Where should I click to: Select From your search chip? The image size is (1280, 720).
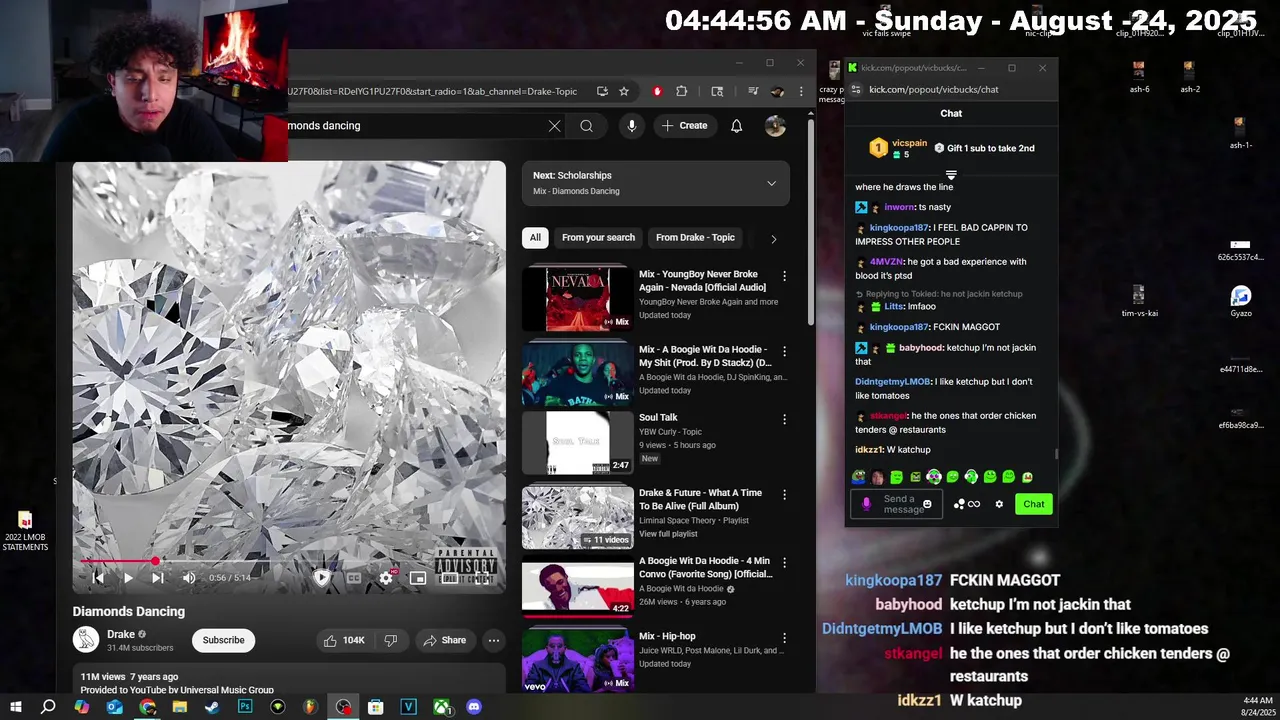pyautogui.click(x=598, y=238)
